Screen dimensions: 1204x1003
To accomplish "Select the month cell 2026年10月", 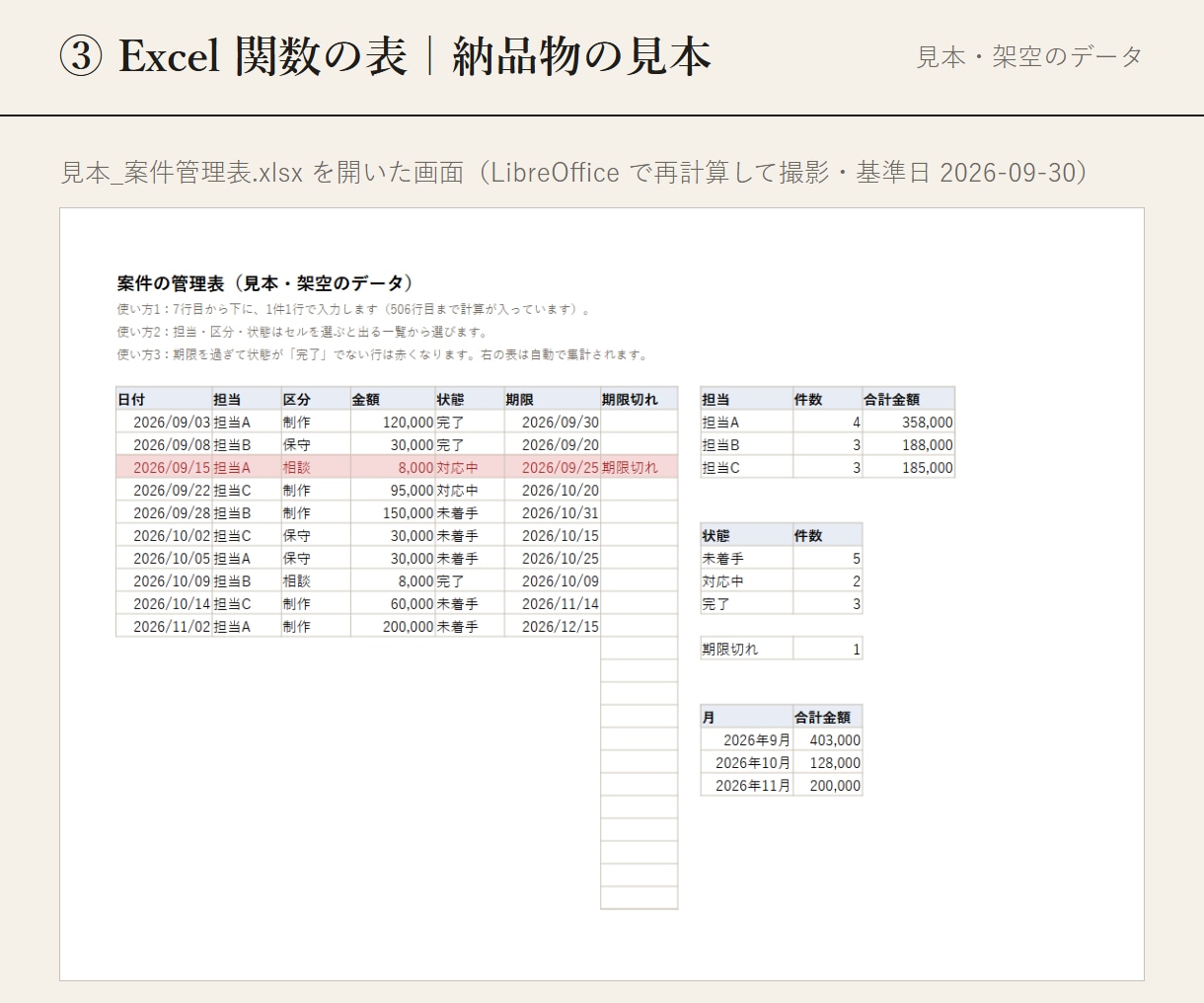I will (x=747, y=762).
